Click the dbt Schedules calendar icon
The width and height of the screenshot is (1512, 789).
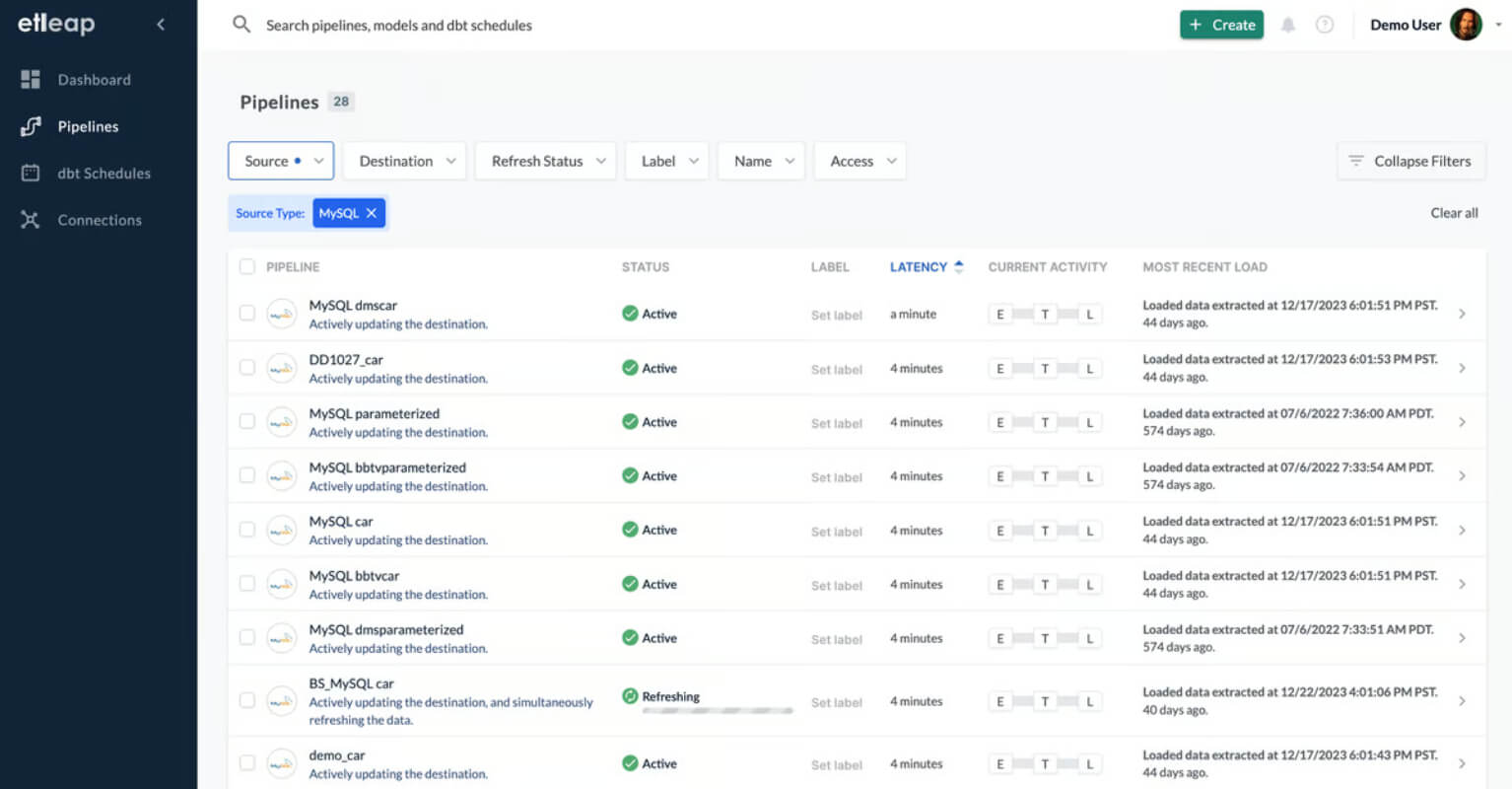pyautogui.click(x=31, y=174)
